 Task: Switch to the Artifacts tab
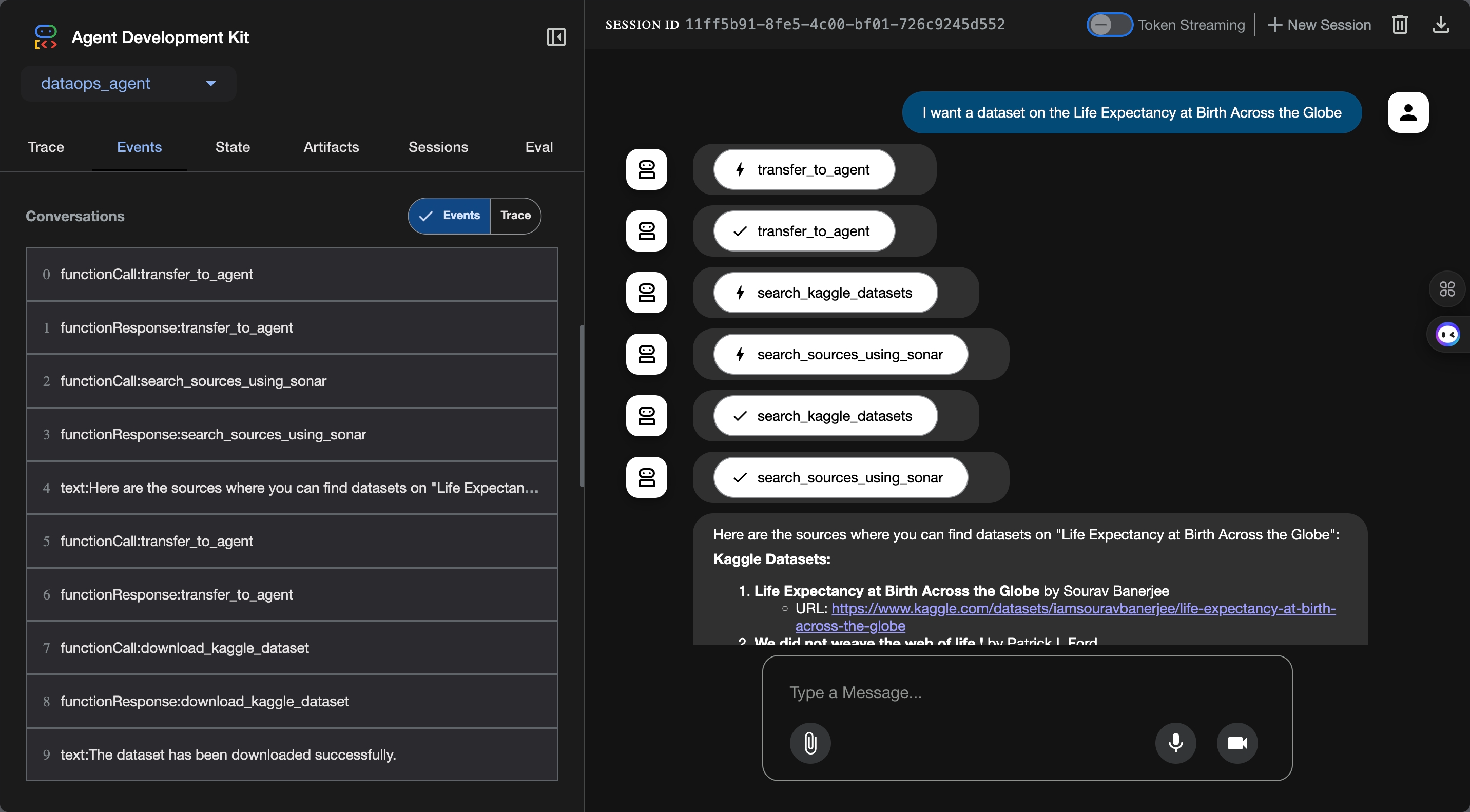331,147
